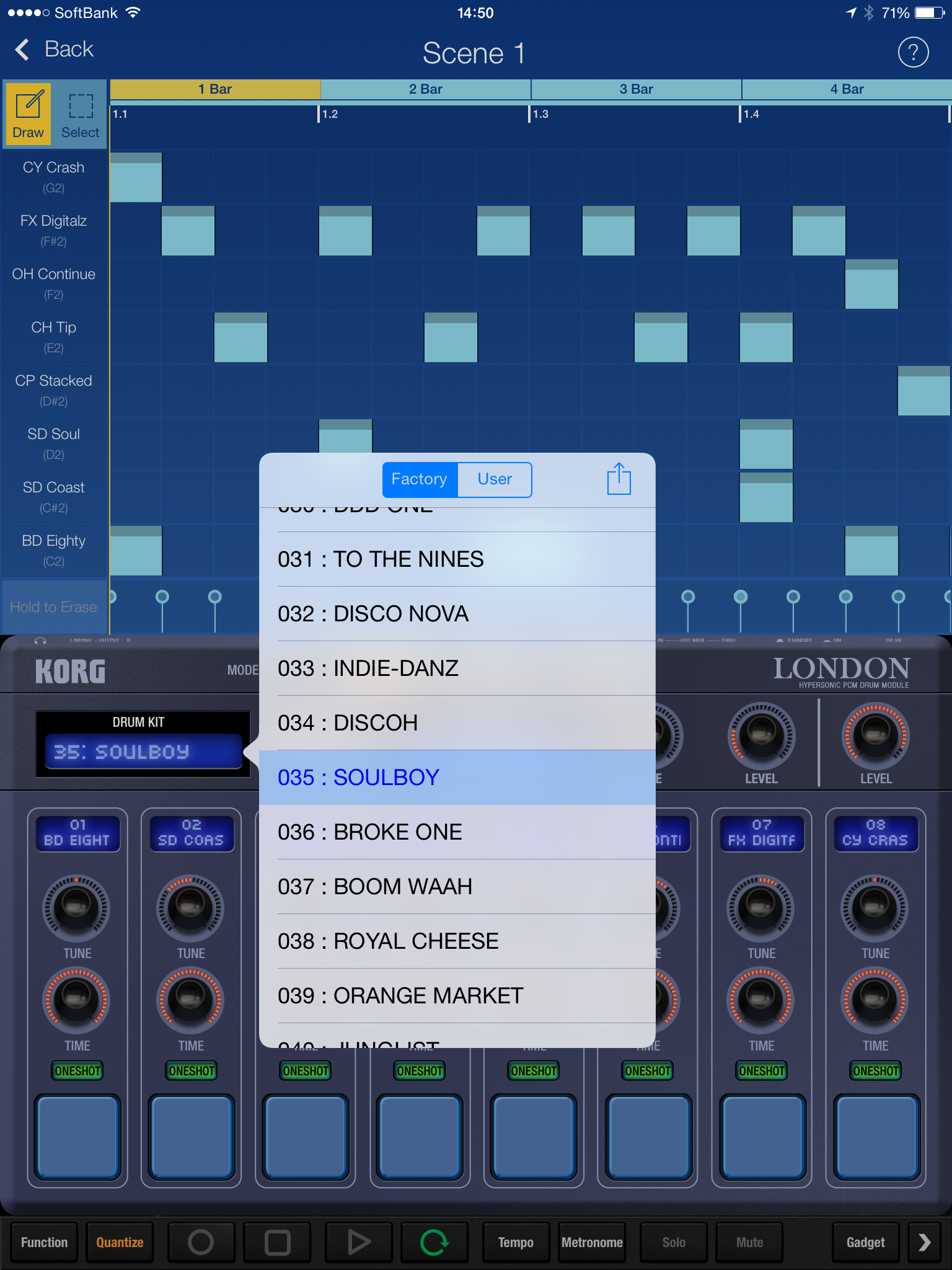
Task: Choose drum kit 038 : ROYAL CHEESE
Action: [457, 941]
